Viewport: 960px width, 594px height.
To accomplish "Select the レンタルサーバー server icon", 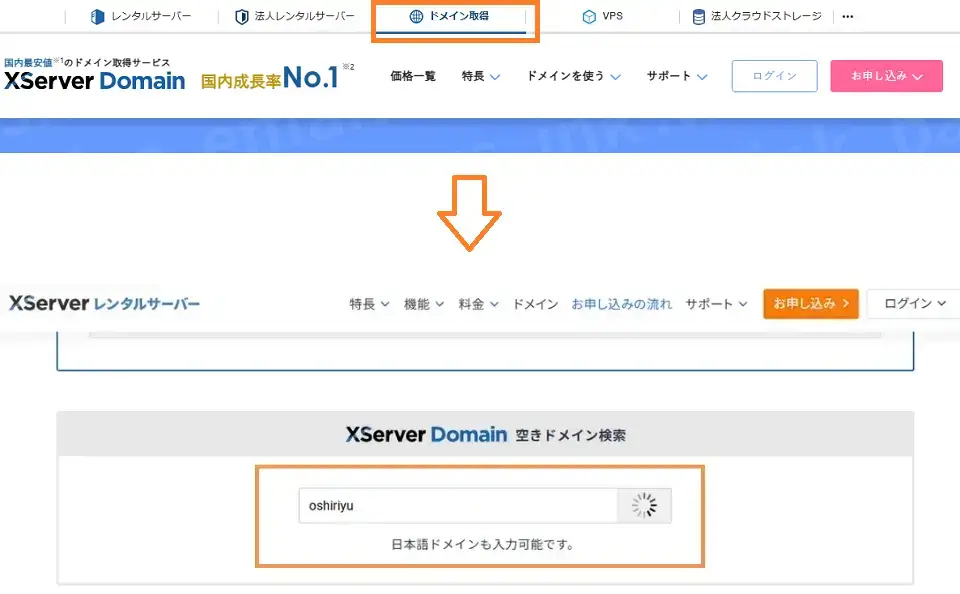I will [96, 15].
